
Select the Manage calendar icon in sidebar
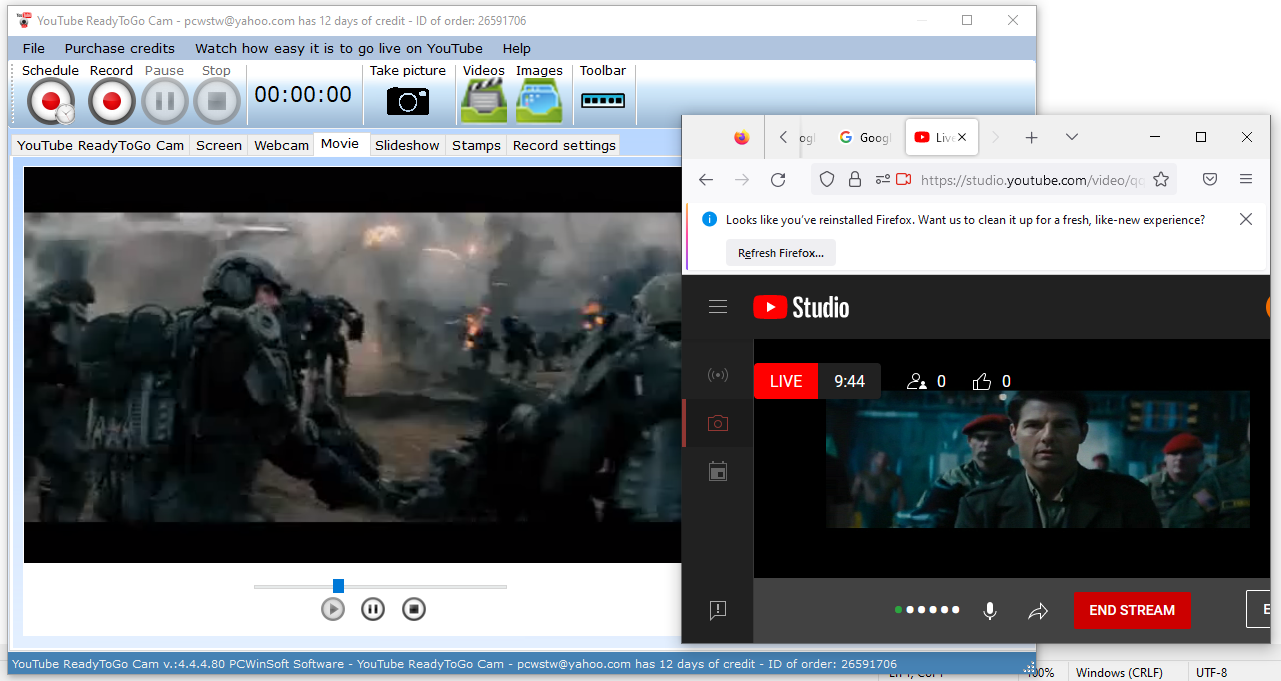718,471
